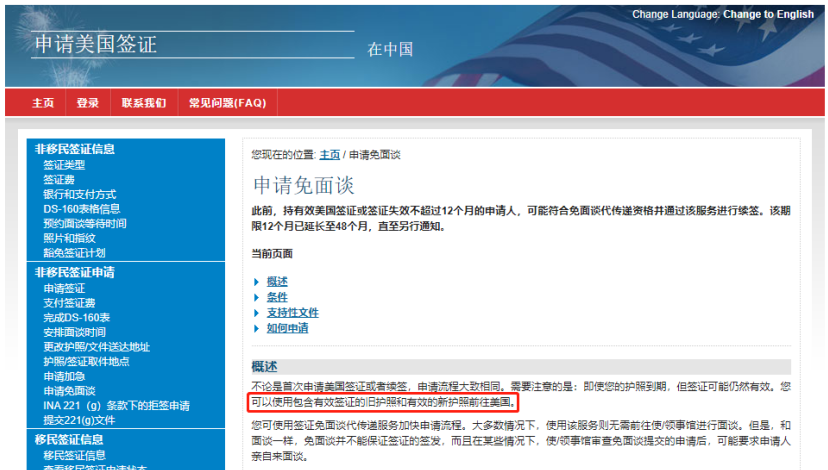Viewport: 828px width, 470px height.
Task: Open the 联系我们 contact page
Action: 144,103
